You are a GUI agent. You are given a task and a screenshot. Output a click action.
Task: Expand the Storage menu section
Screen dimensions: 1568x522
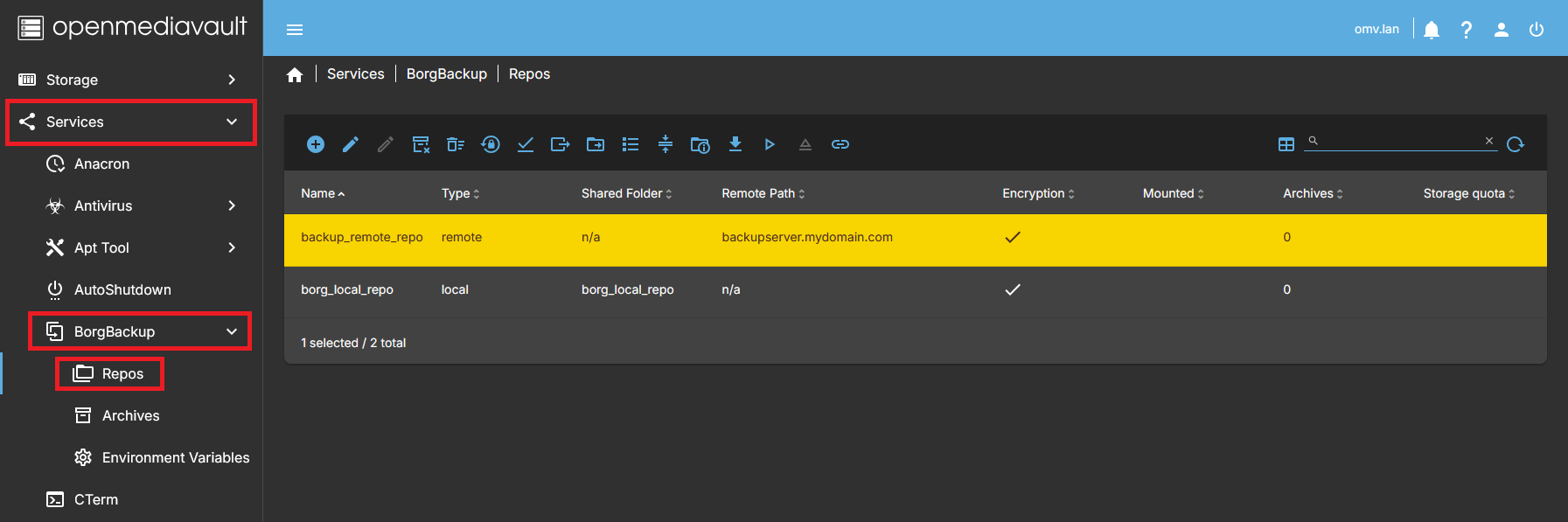tap(131, 80)
